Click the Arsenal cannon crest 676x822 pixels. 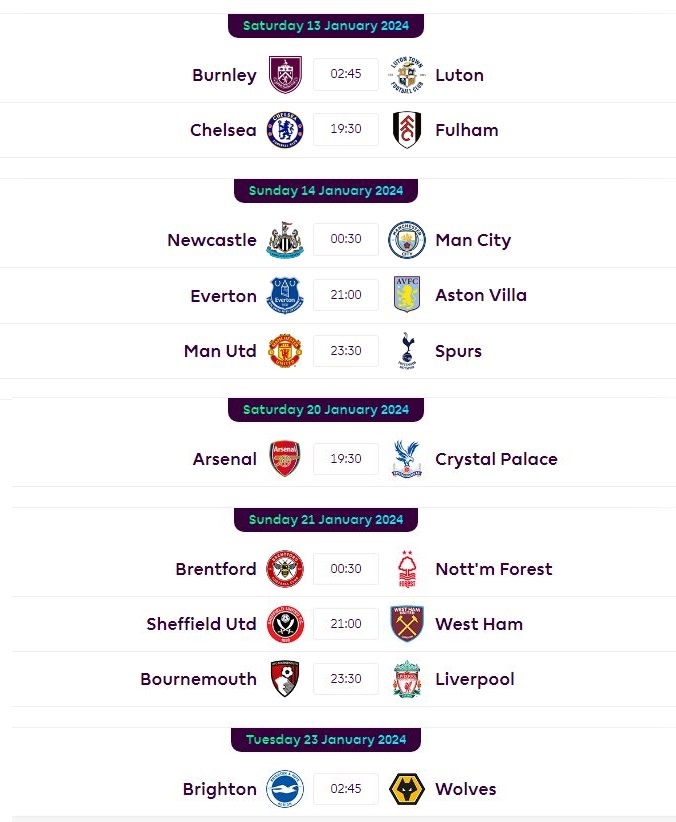tap(285, 458)
